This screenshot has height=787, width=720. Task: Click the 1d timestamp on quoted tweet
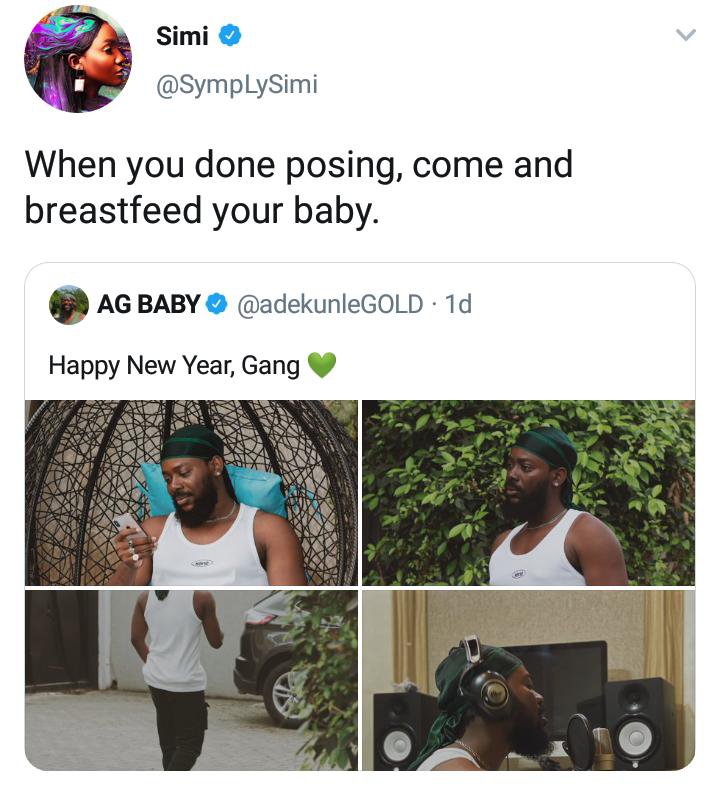[458, 304]
